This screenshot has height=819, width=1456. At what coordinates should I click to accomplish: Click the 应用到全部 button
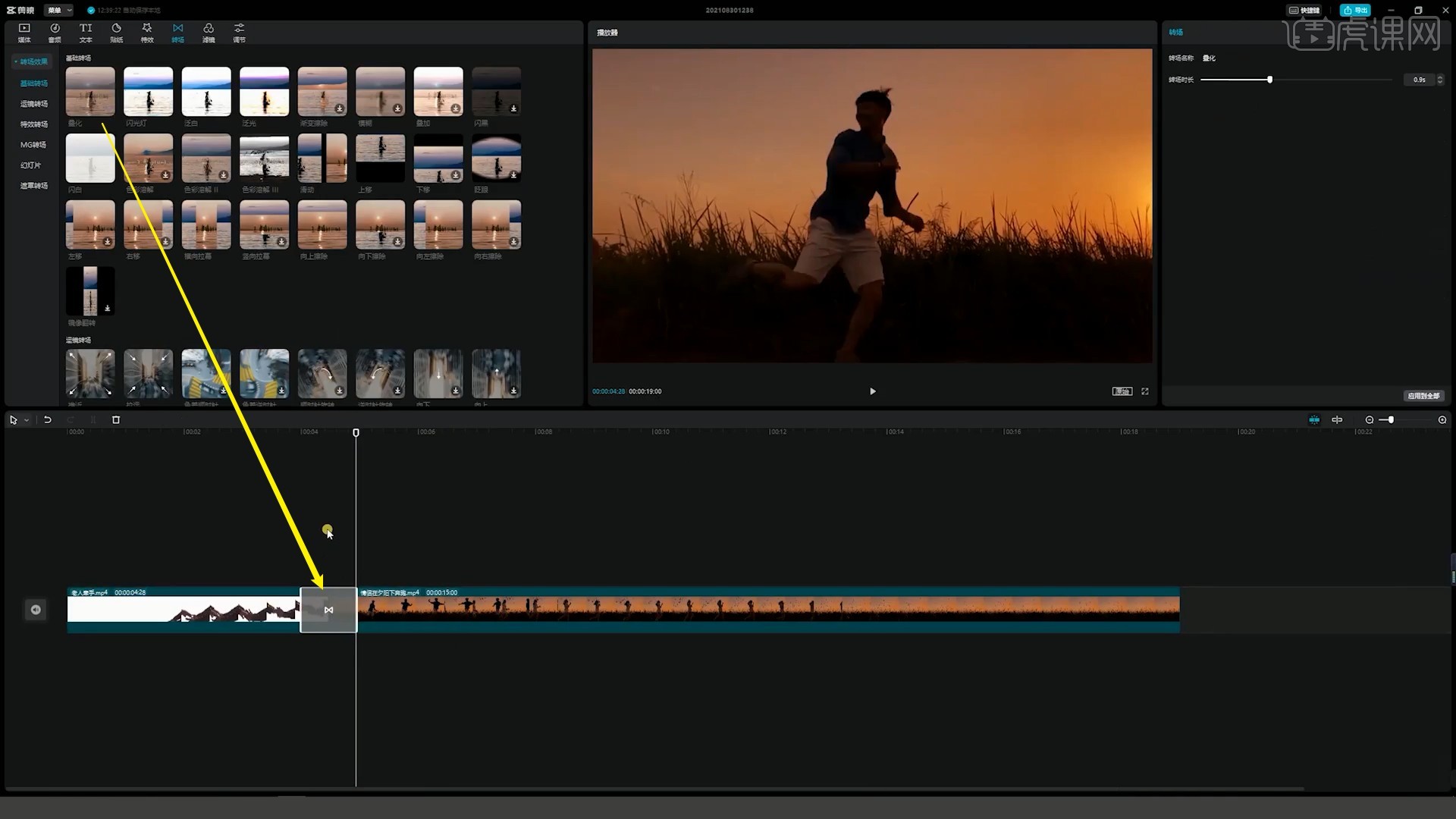pos(1423,396)
